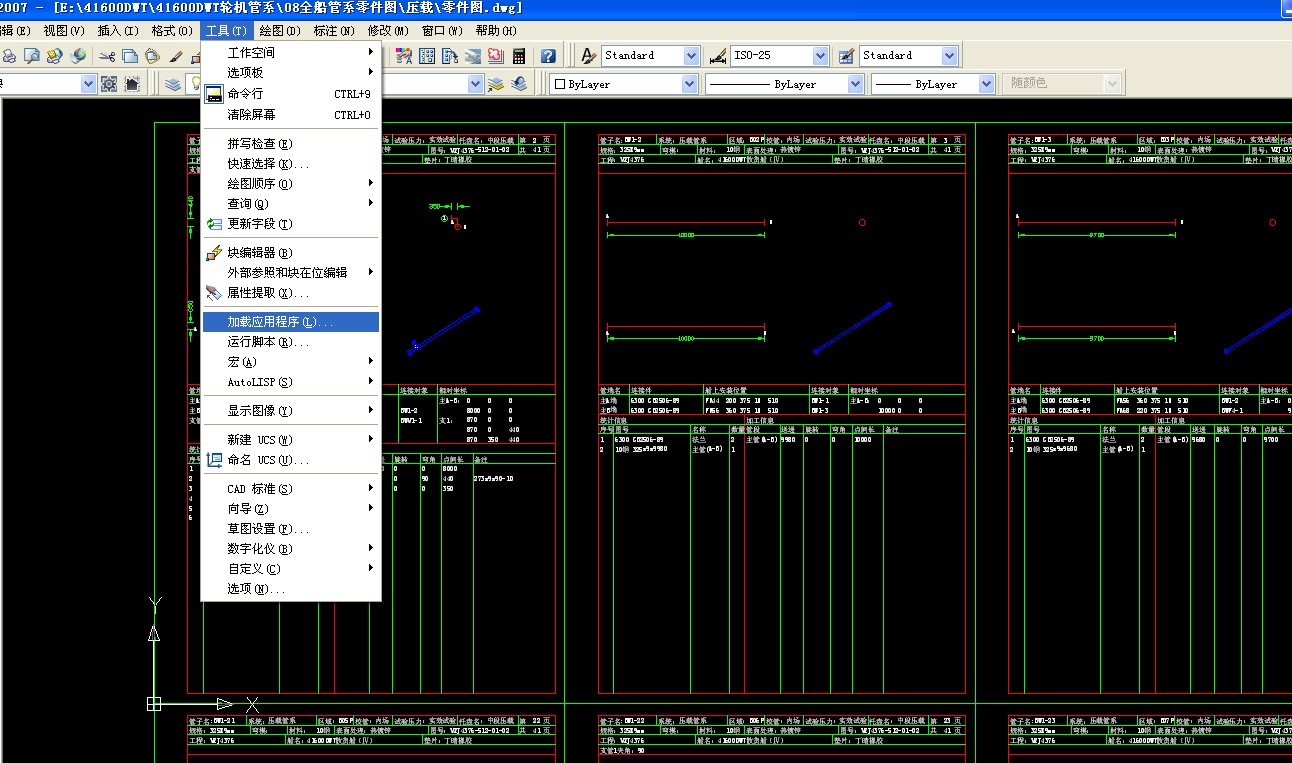
Task: Expand the 外部参照和块在位编辑 submenu
Action: tap(290, 272)
